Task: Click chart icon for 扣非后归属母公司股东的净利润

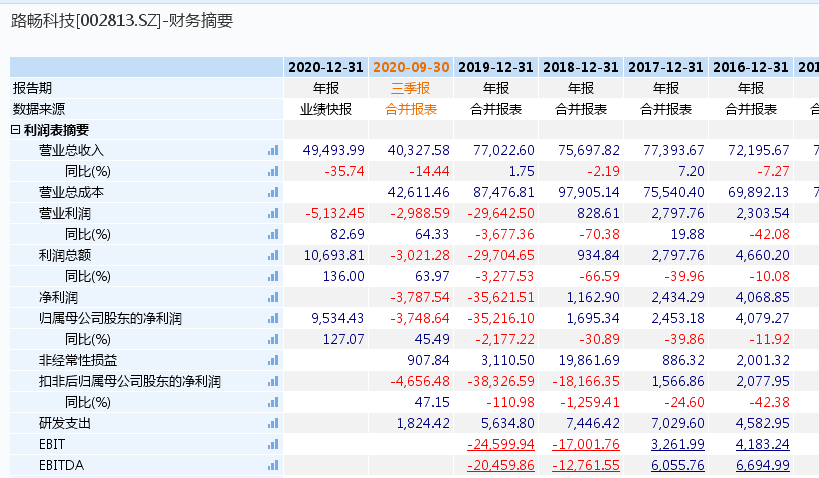Action: click(x=273, y=381)
